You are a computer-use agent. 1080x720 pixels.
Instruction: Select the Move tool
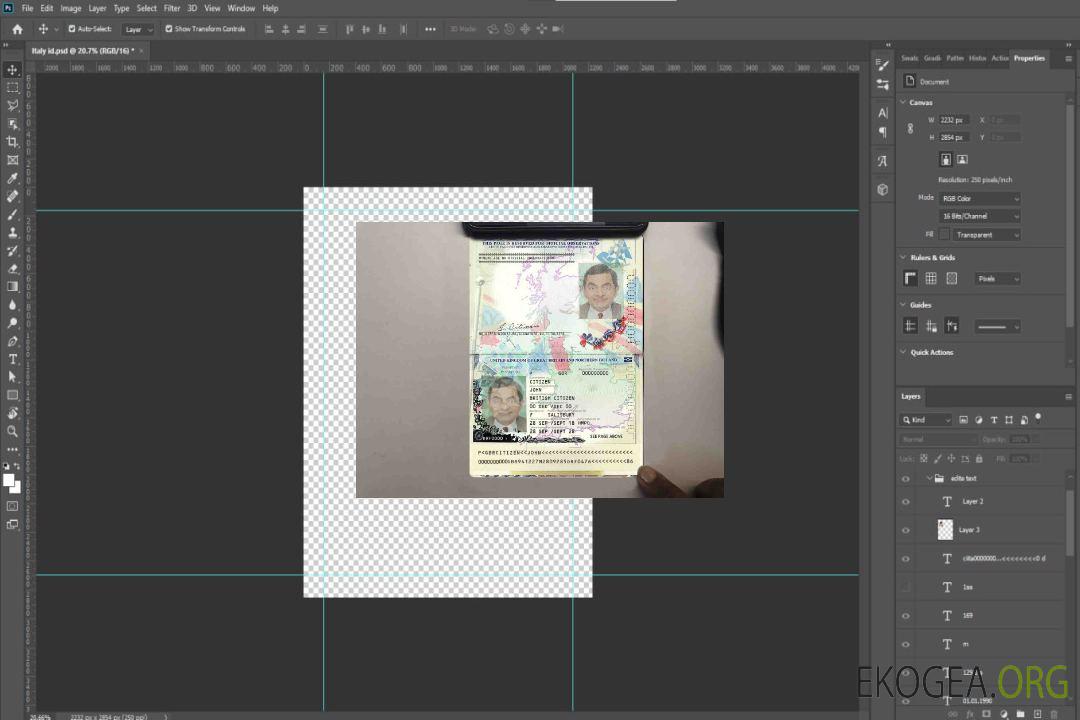tap(13, 70)
